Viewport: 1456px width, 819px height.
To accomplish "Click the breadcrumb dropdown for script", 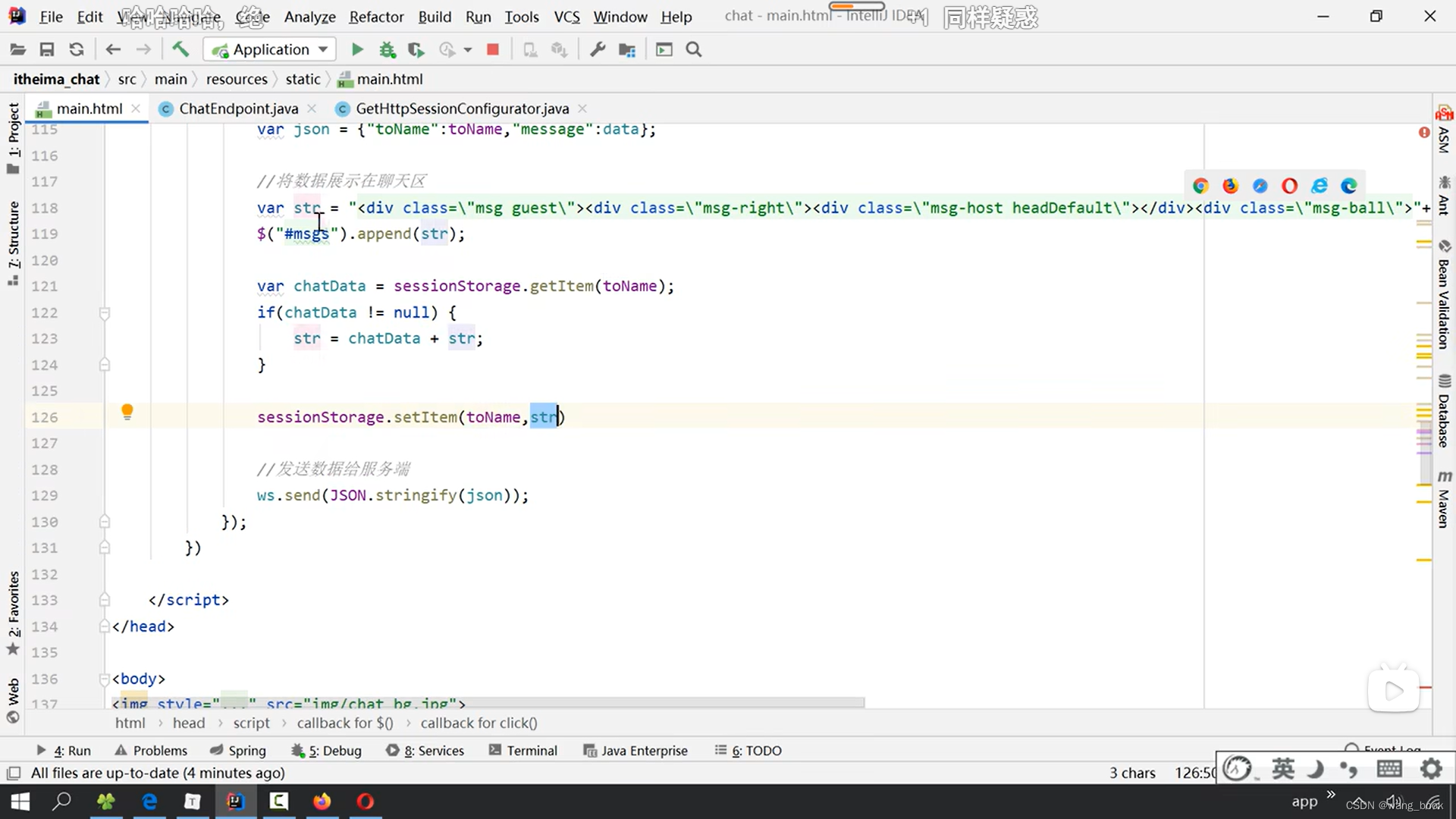I will [251, 722].
